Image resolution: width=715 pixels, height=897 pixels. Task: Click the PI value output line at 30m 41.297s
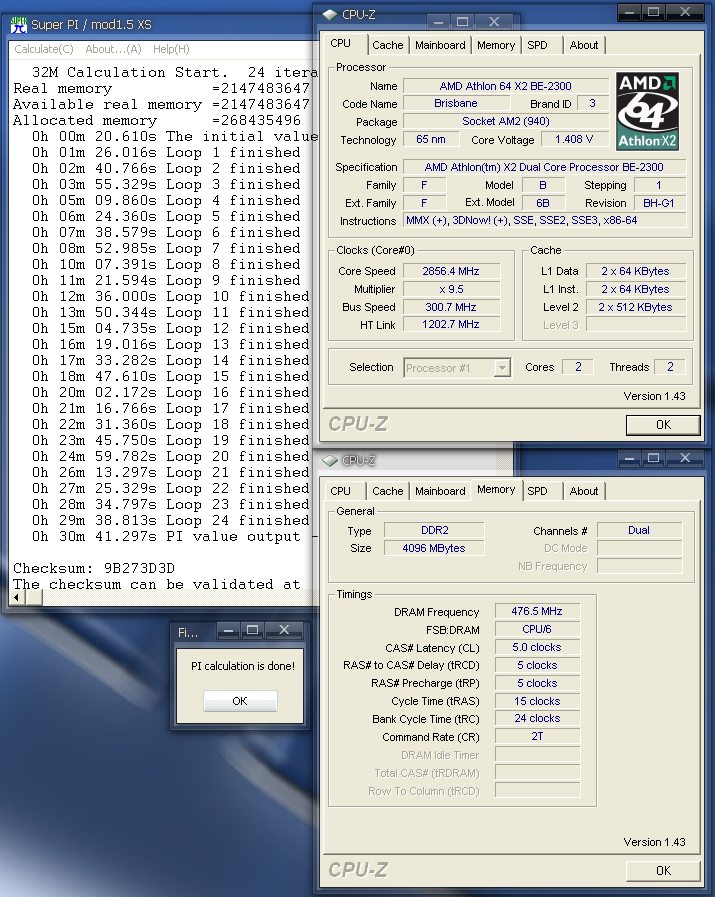(x=174, y=537)
